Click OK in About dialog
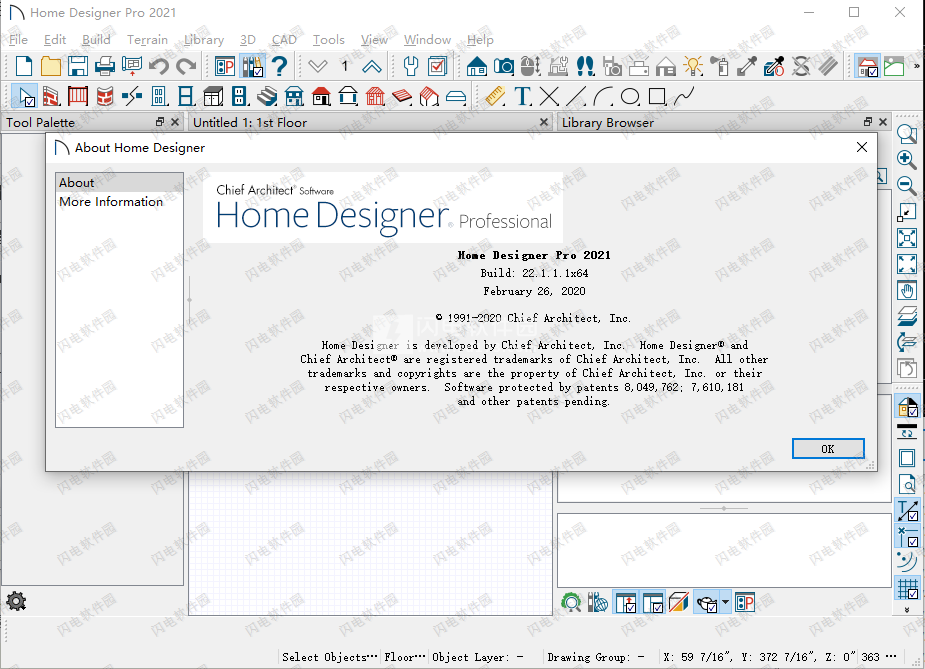This screenshot has width=925, height=669. click(828, 449)
